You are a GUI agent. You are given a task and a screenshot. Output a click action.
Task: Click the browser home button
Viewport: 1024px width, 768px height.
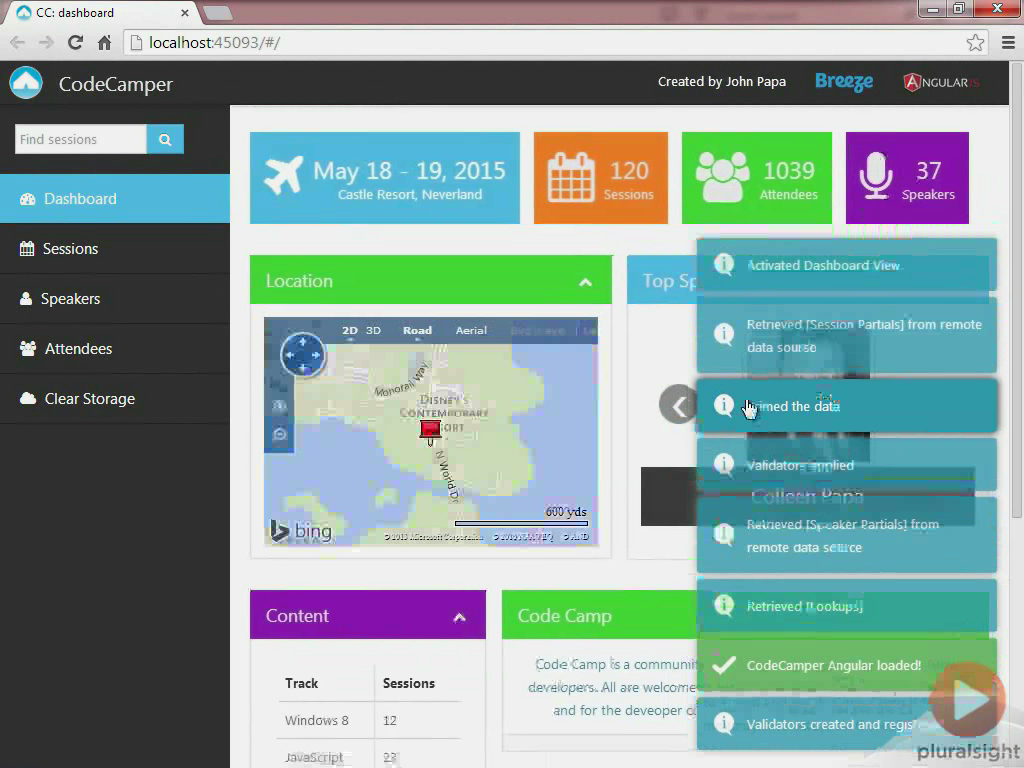pos(104,42)
